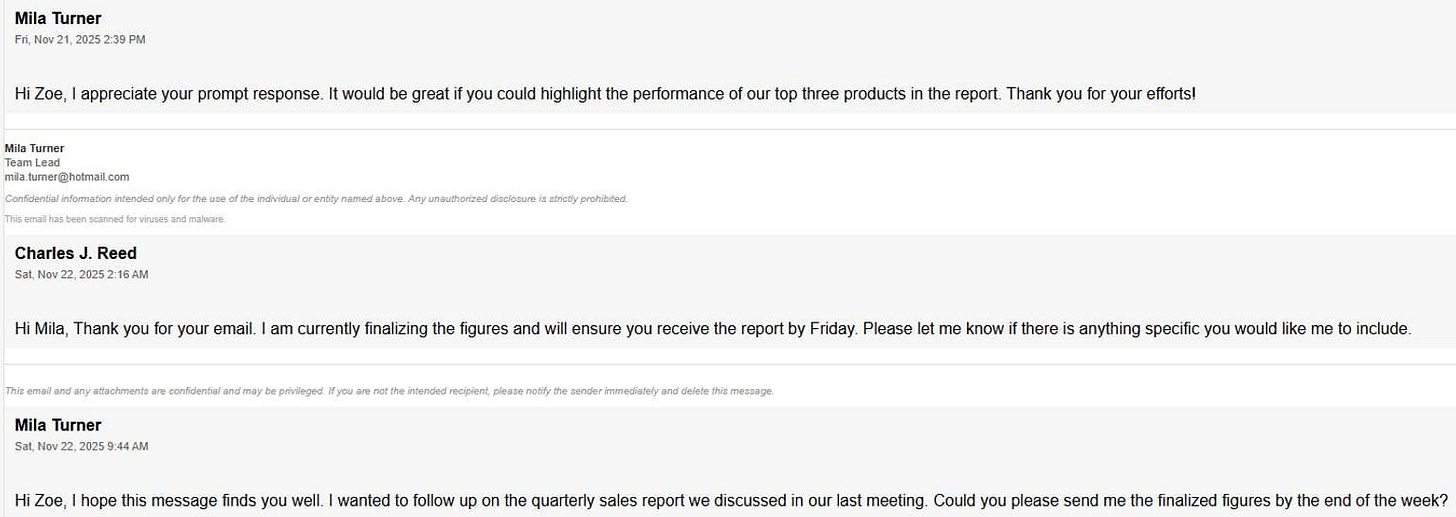This screenshot has width=1456, height=517.
Task: Click the 'Confidential information intended only' disclaimer
Action: pyautogui.click(x=316, y=199)
